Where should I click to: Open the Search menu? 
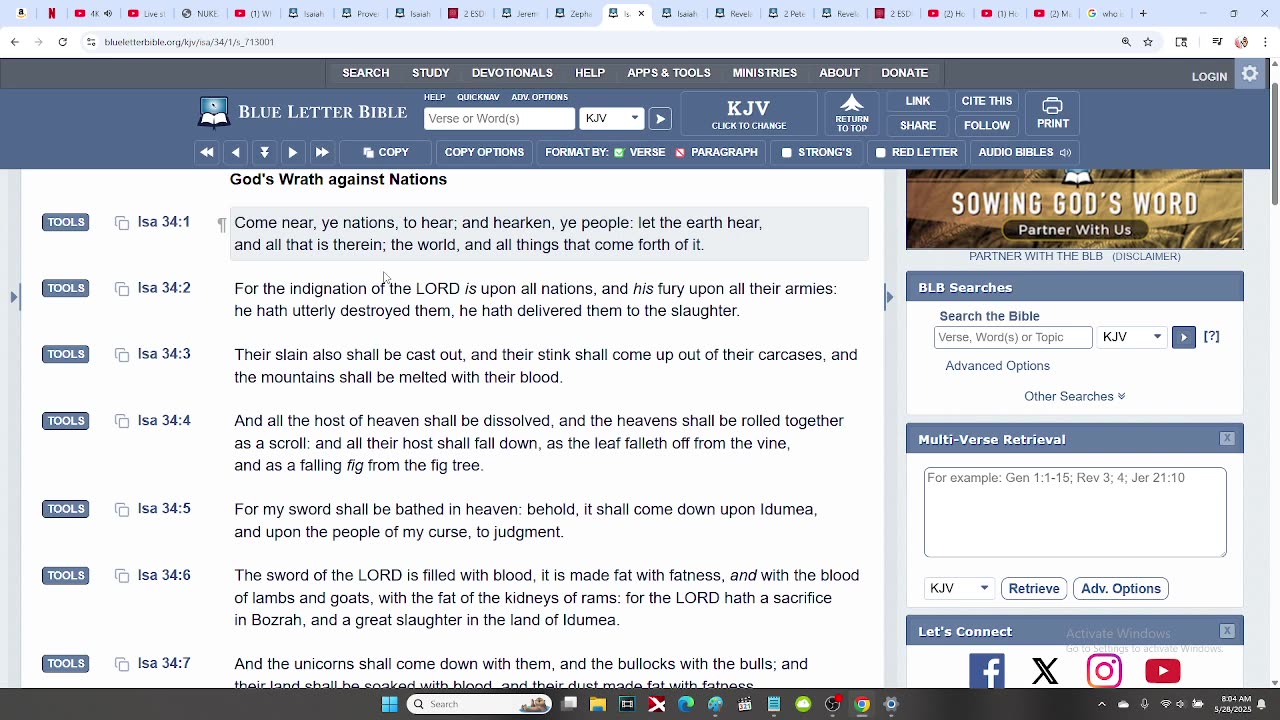[x=366, y=73]
